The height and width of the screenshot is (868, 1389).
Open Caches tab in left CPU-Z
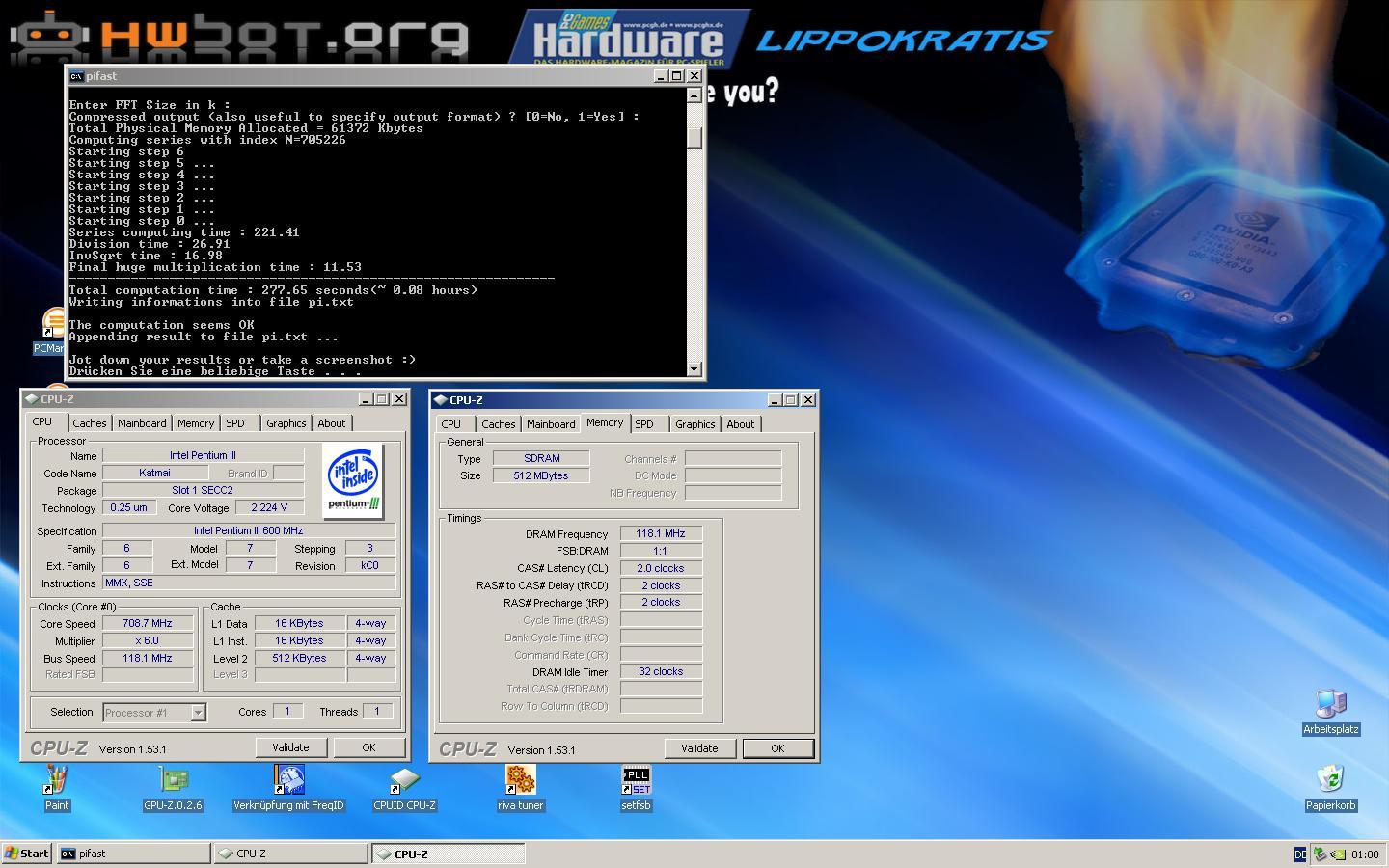point(90,423)
